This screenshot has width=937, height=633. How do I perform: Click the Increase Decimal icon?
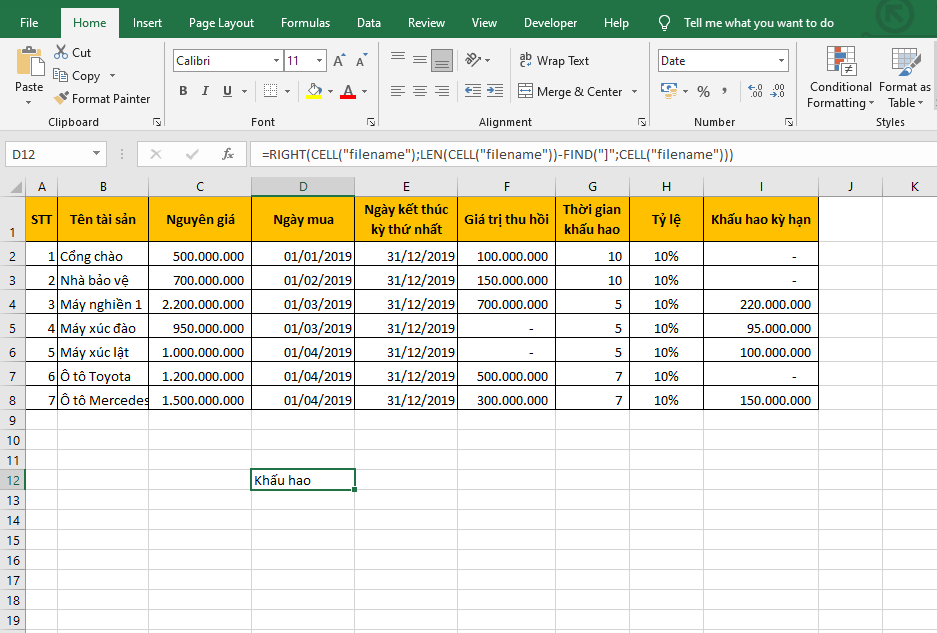(754, 91)
